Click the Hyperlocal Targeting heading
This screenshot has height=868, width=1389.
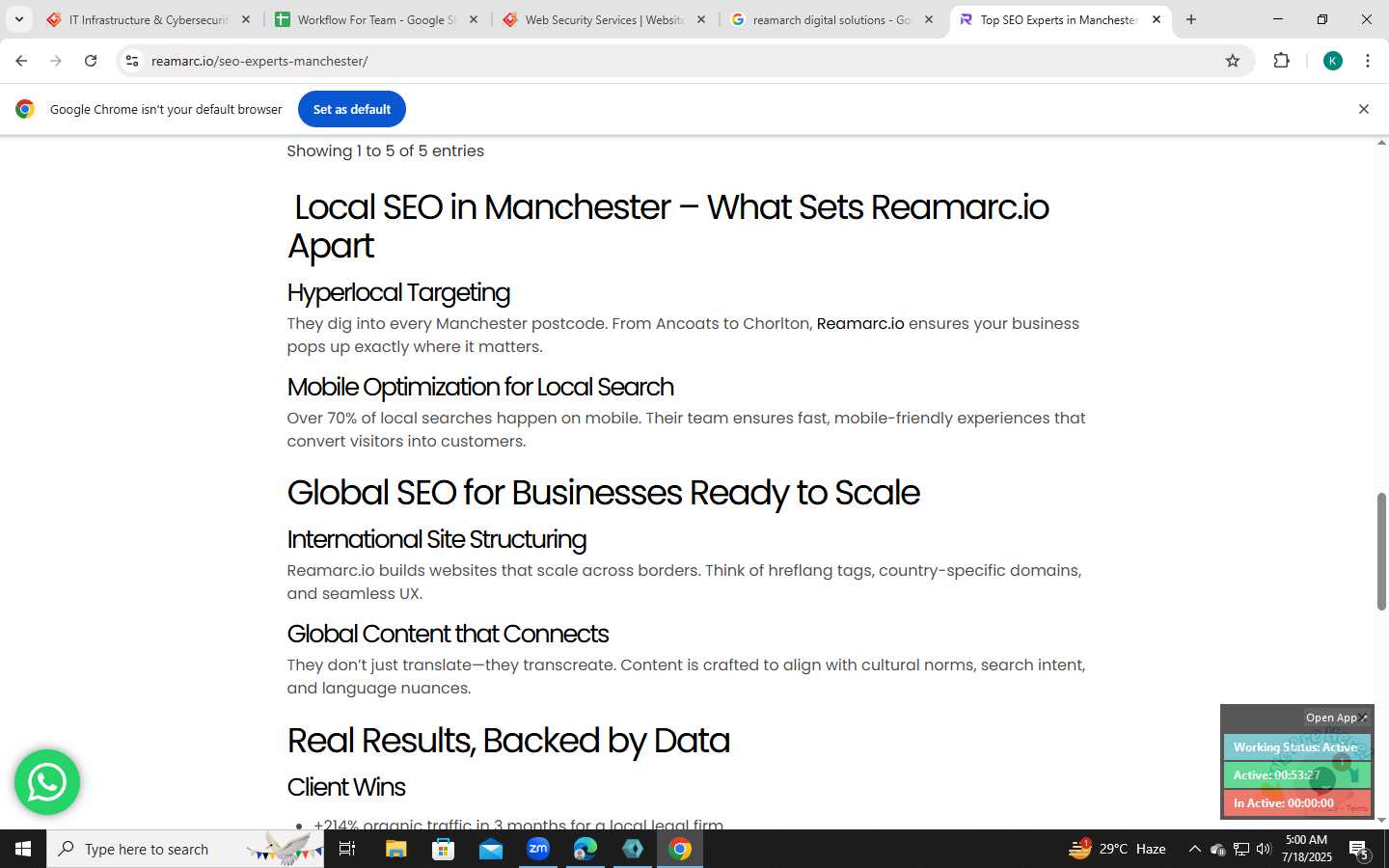[398, 292]
